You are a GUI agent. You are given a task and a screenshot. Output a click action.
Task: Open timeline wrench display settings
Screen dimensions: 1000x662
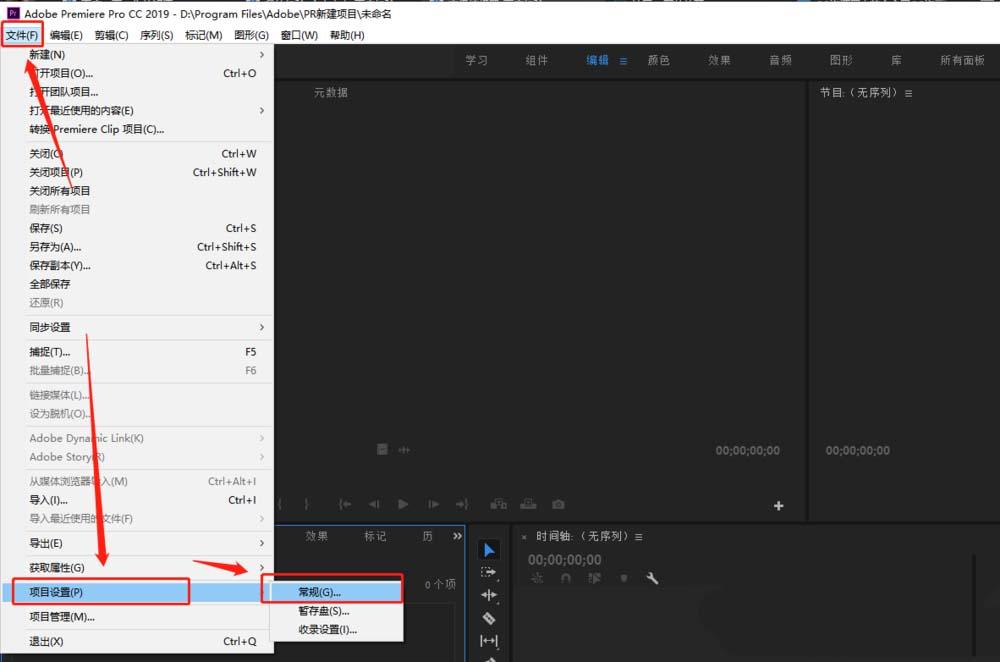pos(652,578)
